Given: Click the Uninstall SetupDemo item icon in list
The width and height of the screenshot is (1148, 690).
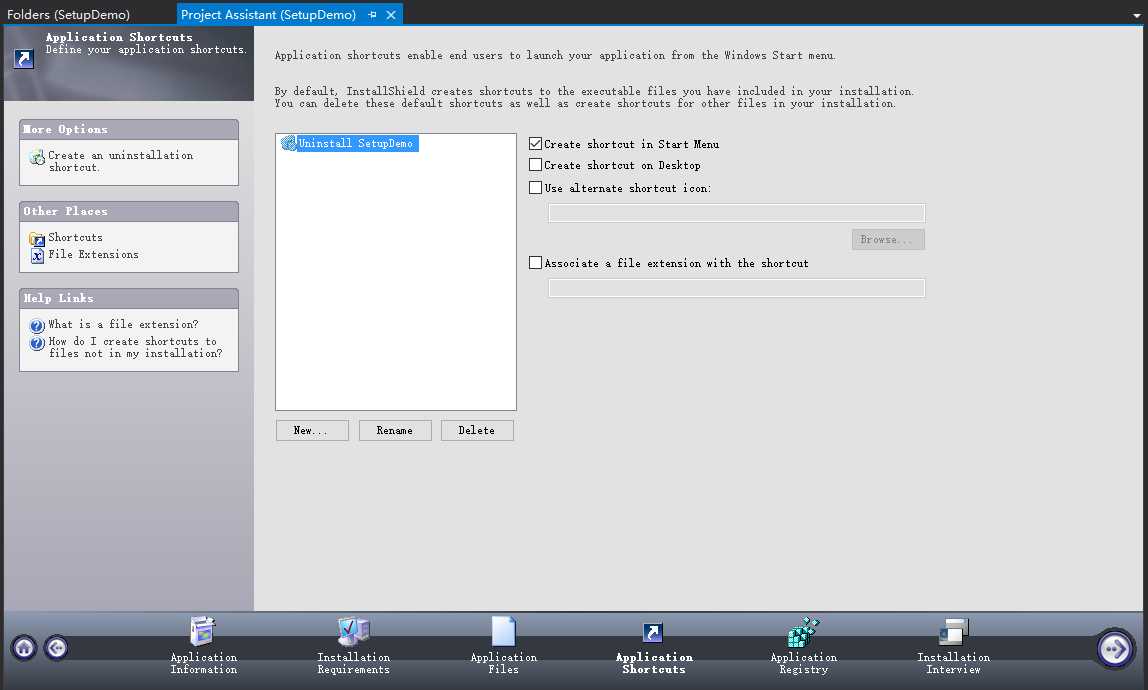Looking at the screenshot, I should (x=288, y=144).
